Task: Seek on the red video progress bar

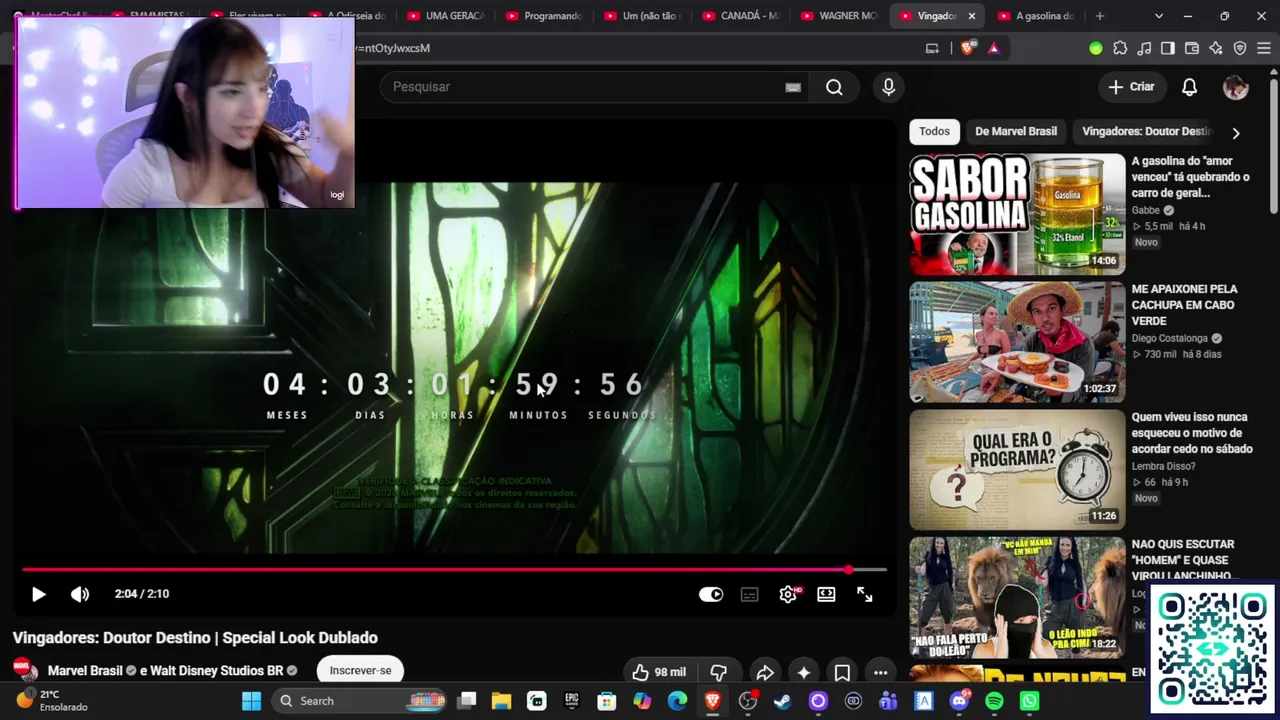Action: pyautogui.click(x=454, y=570)
